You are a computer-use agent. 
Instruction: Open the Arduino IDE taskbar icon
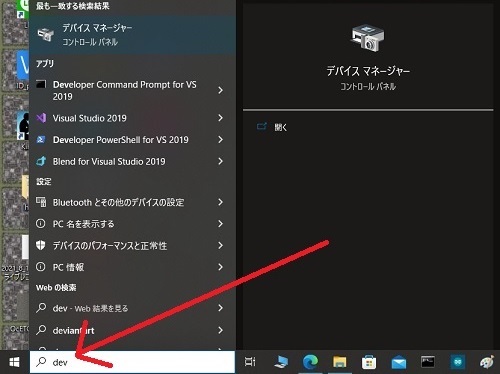(458, 362)
